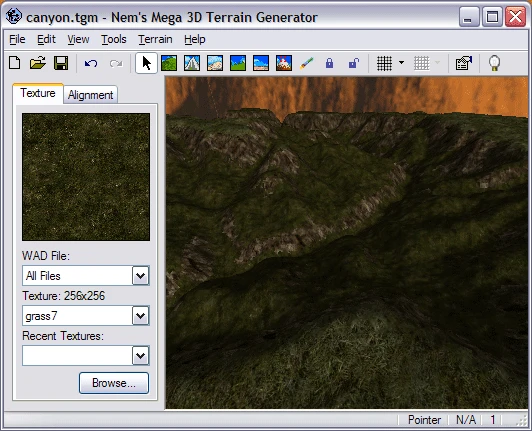Select the red volcano terrain tool
The width and height of the screenshot is (532, 431).
click(x=284, y=63)
